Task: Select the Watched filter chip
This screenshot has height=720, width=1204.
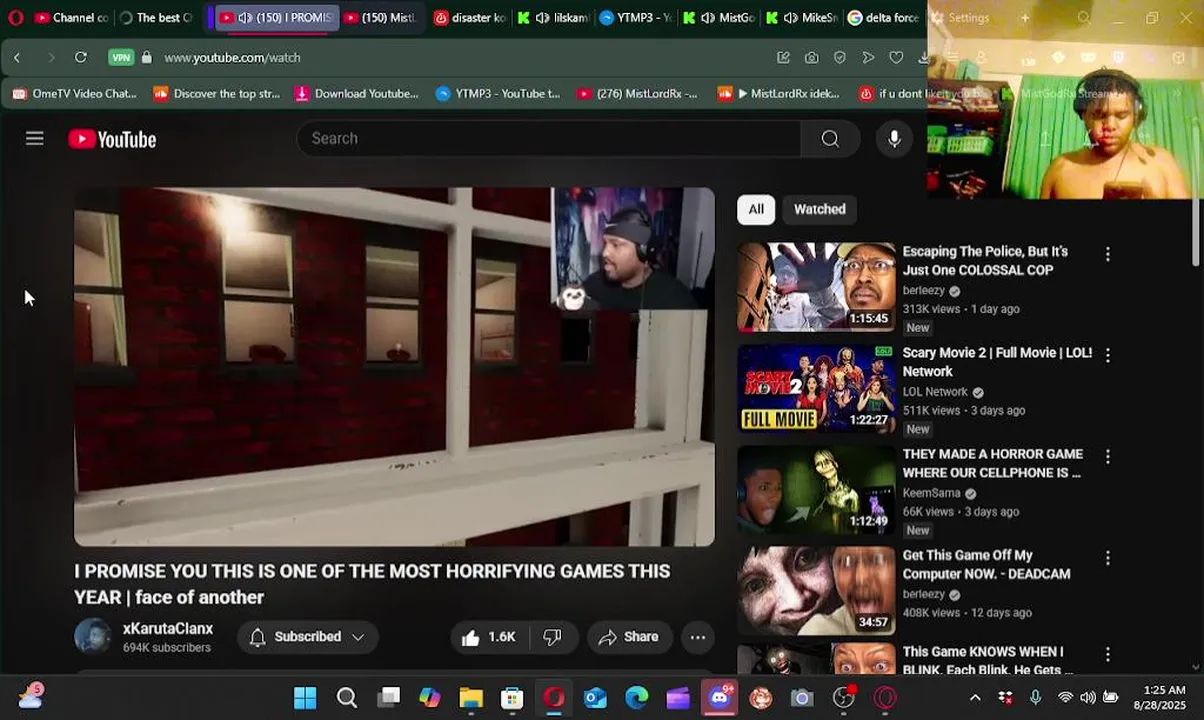Action: pos(820,209)
